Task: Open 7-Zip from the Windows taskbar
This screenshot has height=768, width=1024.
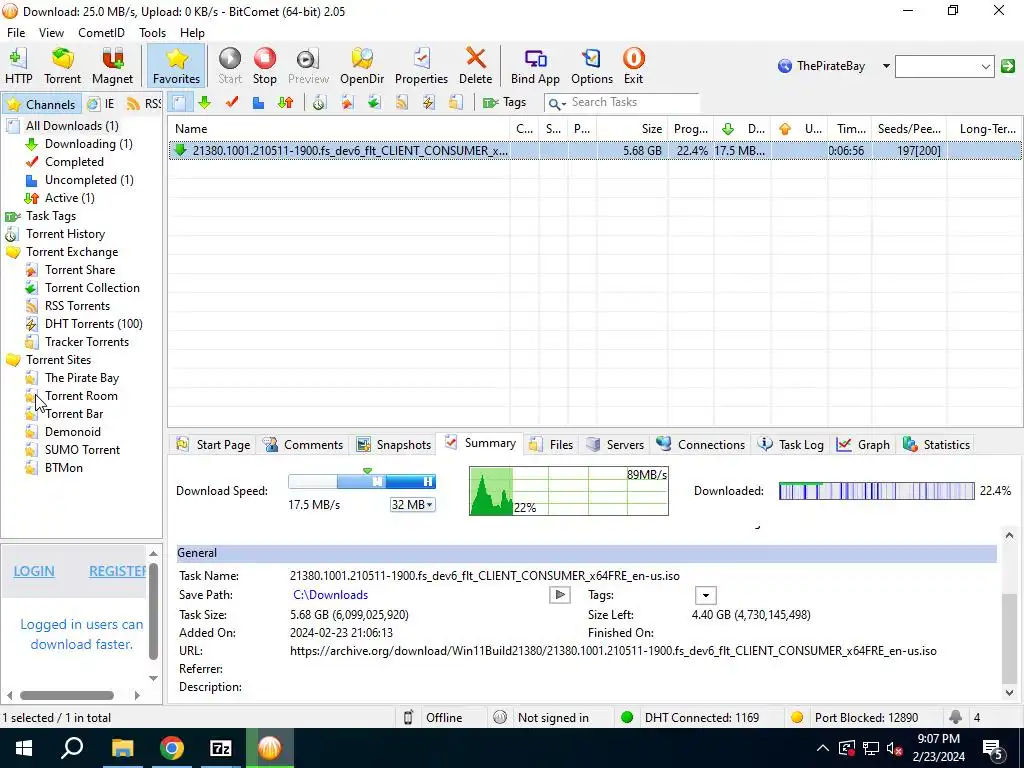Action: (x=221, y=748)
